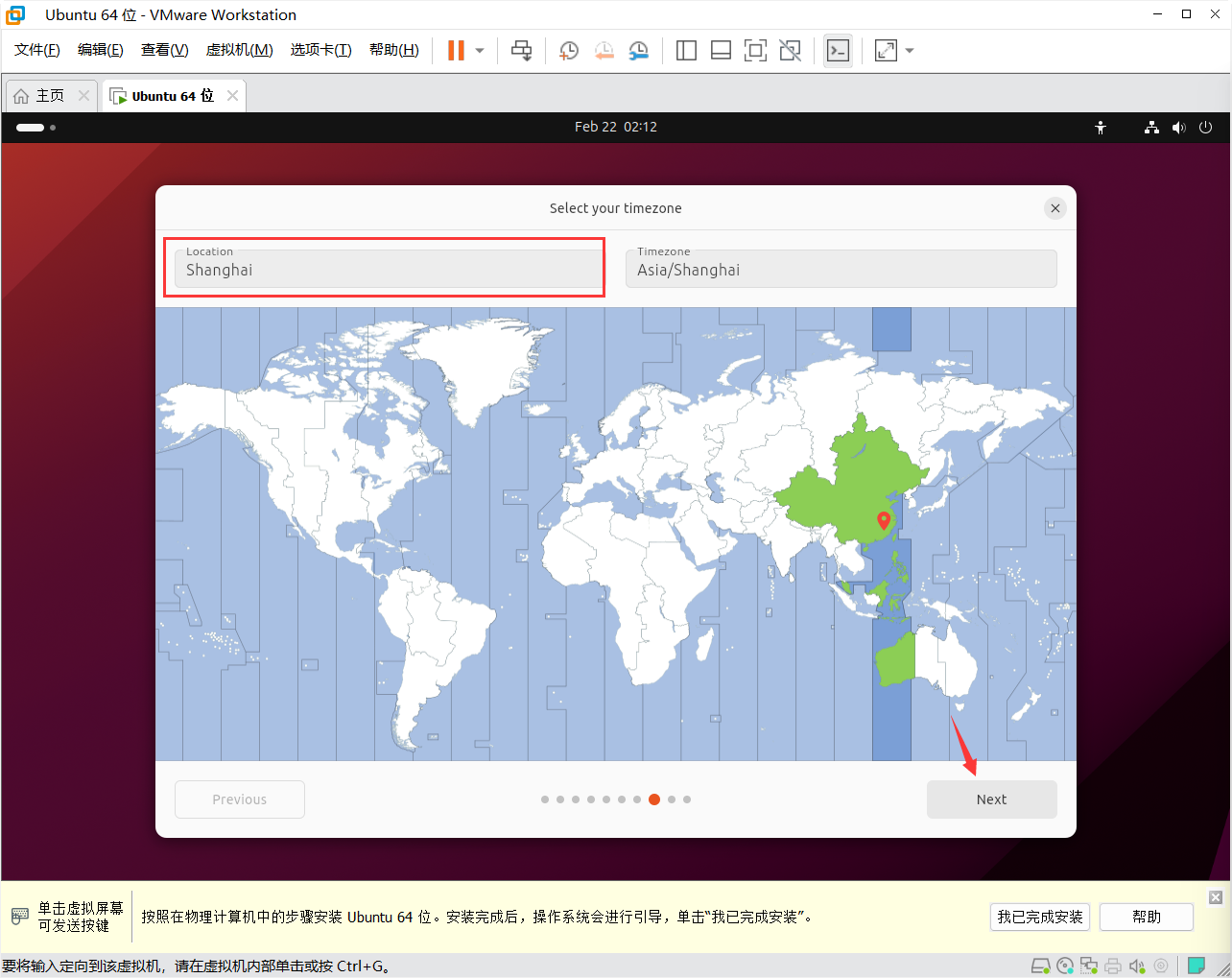
Task: Toggle the thumbnail bar view
Action: [721, 51]
